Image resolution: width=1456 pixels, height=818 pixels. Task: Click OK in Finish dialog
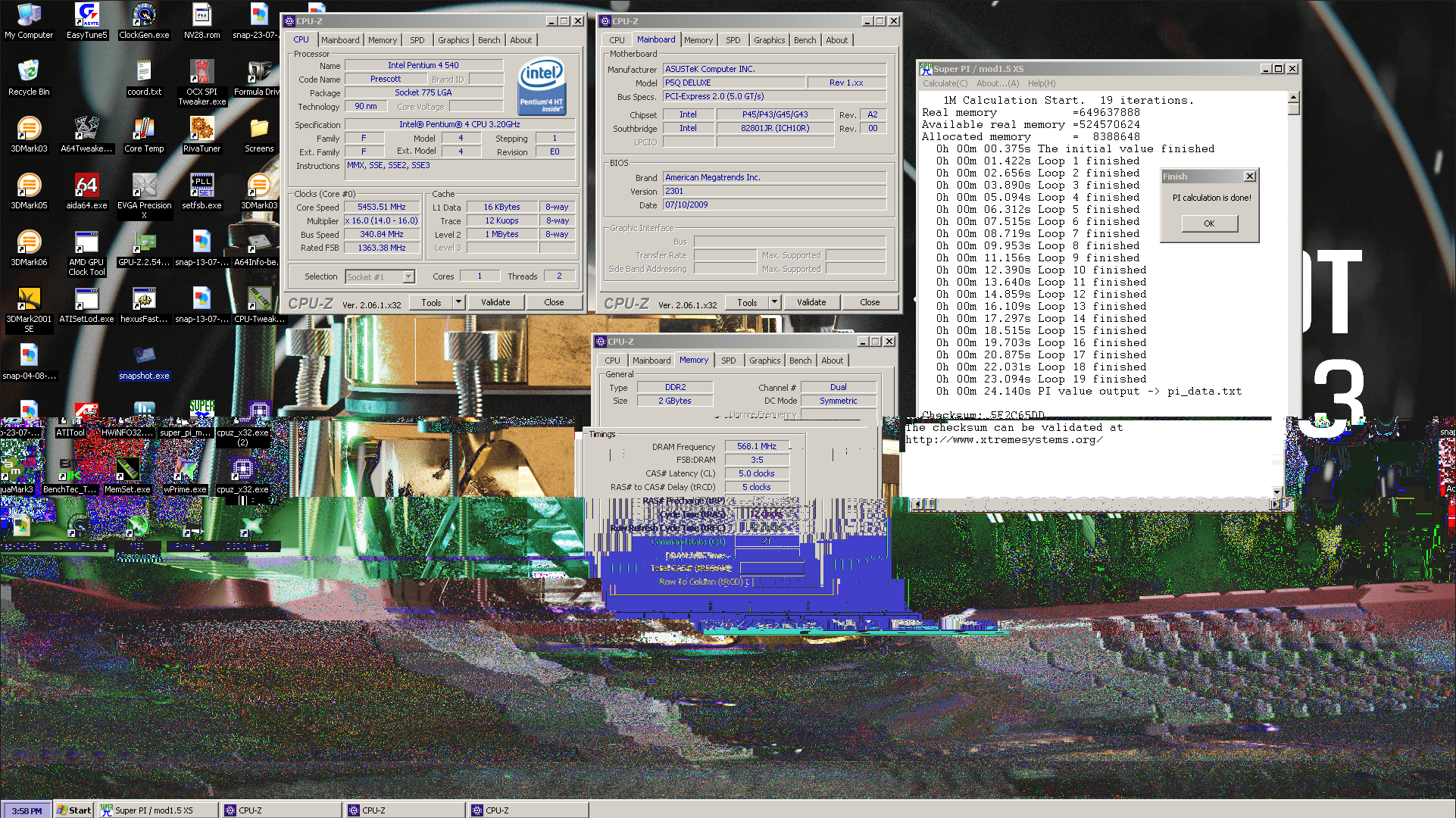pyautogui.click(x=1209, y=223)
